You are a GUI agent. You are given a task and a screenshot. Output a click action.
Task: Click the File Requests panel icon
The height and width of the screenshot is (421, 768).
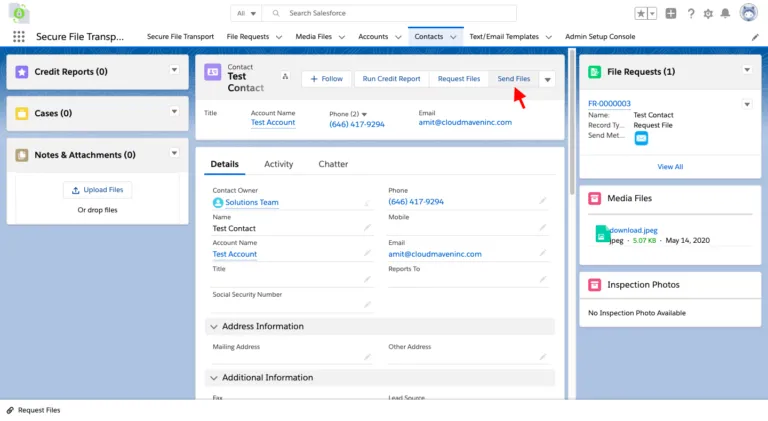(595, 72)
